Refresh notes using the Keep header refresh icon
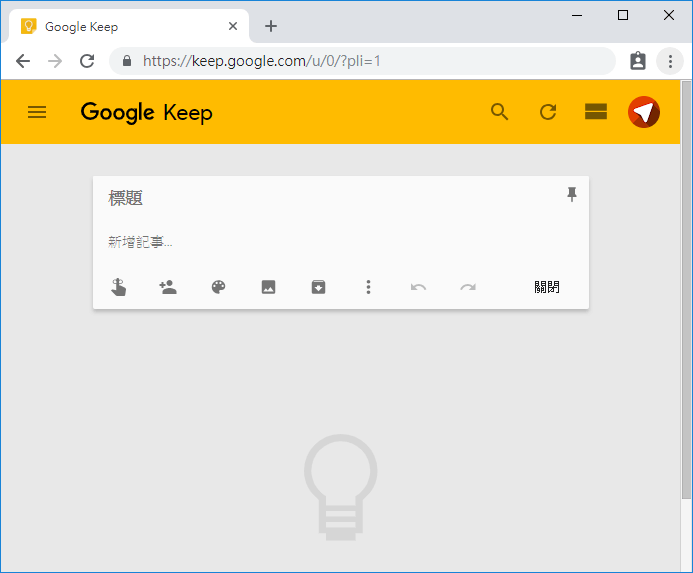 point(548,112)
